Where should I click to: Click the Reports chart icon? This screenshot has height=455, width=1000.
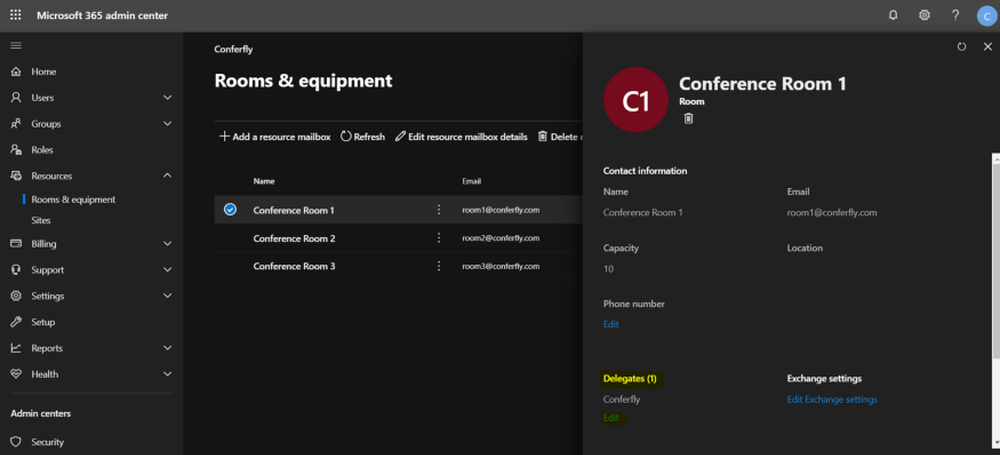16,348
